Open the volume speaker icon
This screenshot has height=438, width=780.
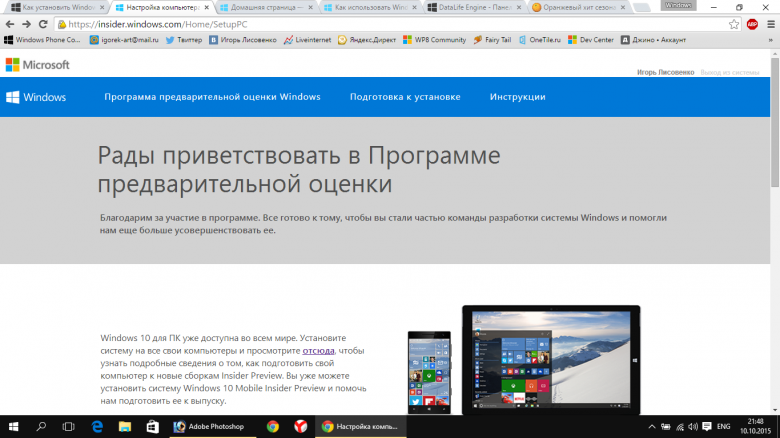[x=693, y=427]
